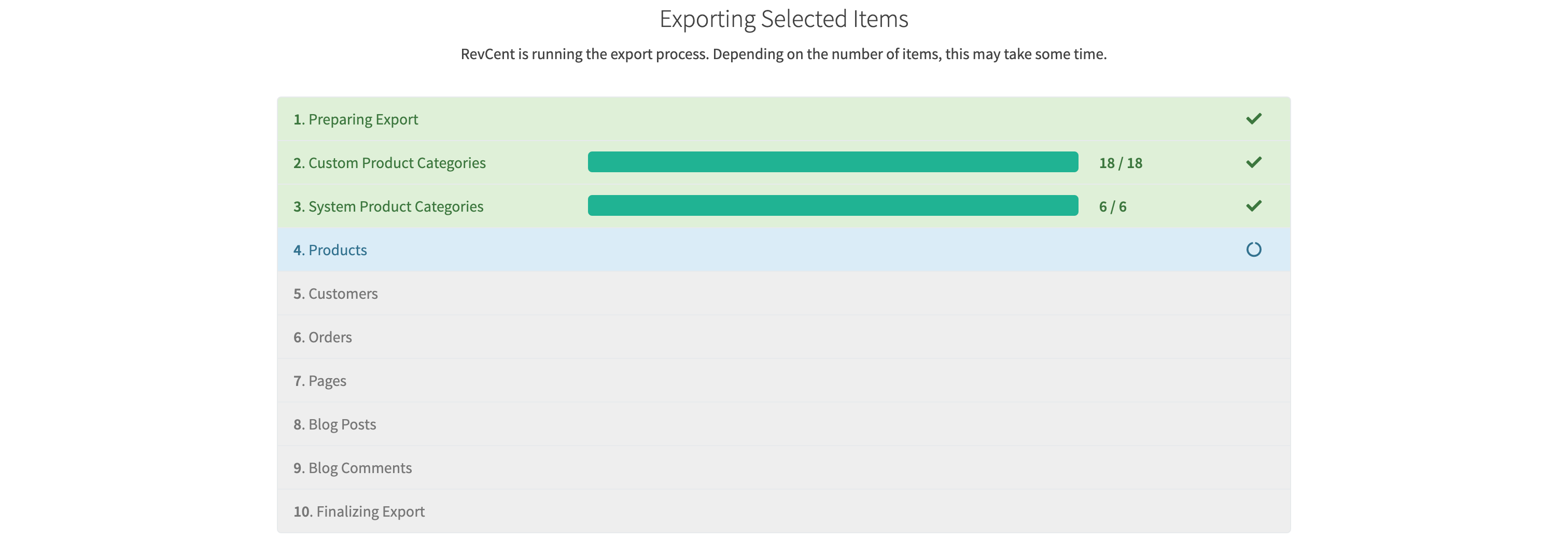Viewport: 1568px width, 554px height.
Task: Click the Preparing Export checkmark icon
Action: [x=1253, y=119]
